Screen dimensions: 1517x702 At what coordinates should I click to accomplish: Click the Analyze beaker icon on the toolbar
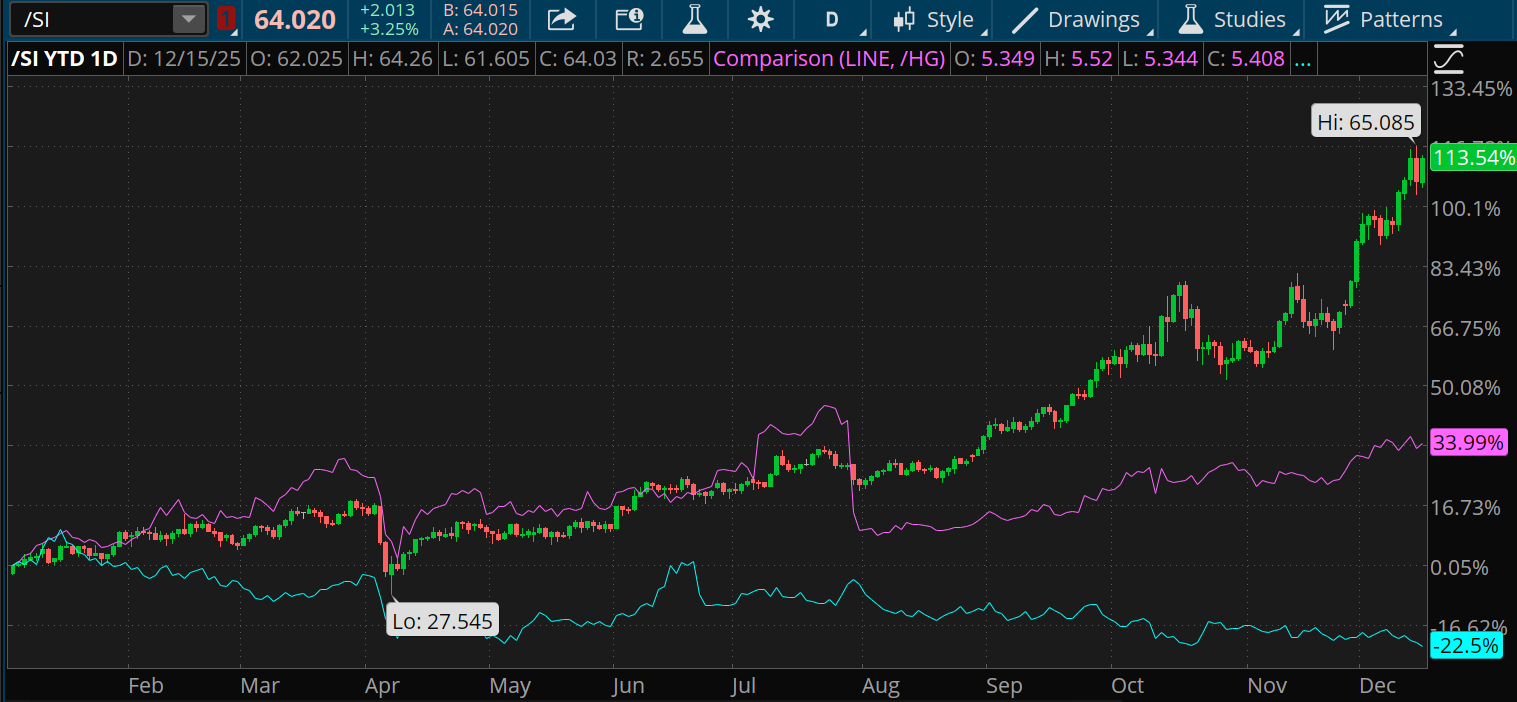click(x=694, y=19)
